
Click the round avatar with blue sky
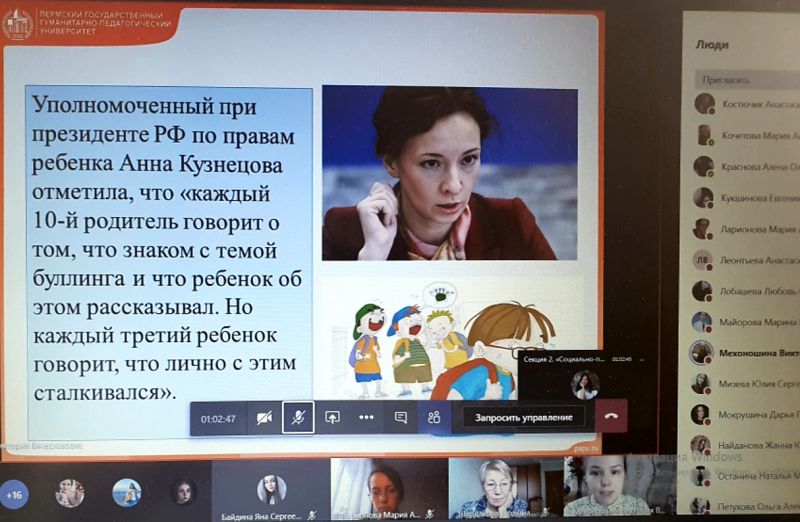coord(127,492)
